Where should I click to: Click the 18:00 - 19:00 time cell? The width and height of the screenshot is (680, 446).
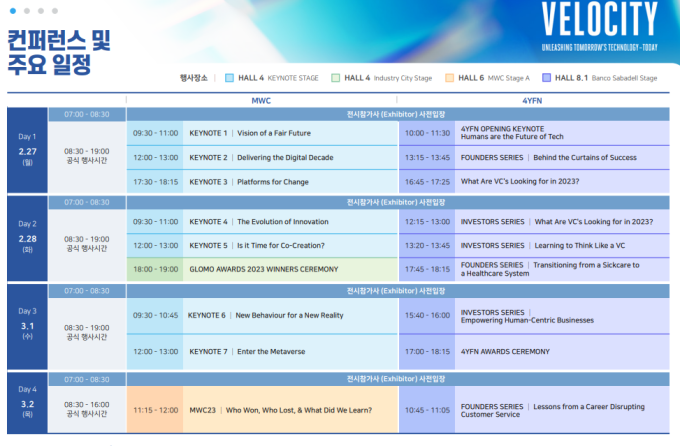tap(155, 269)
